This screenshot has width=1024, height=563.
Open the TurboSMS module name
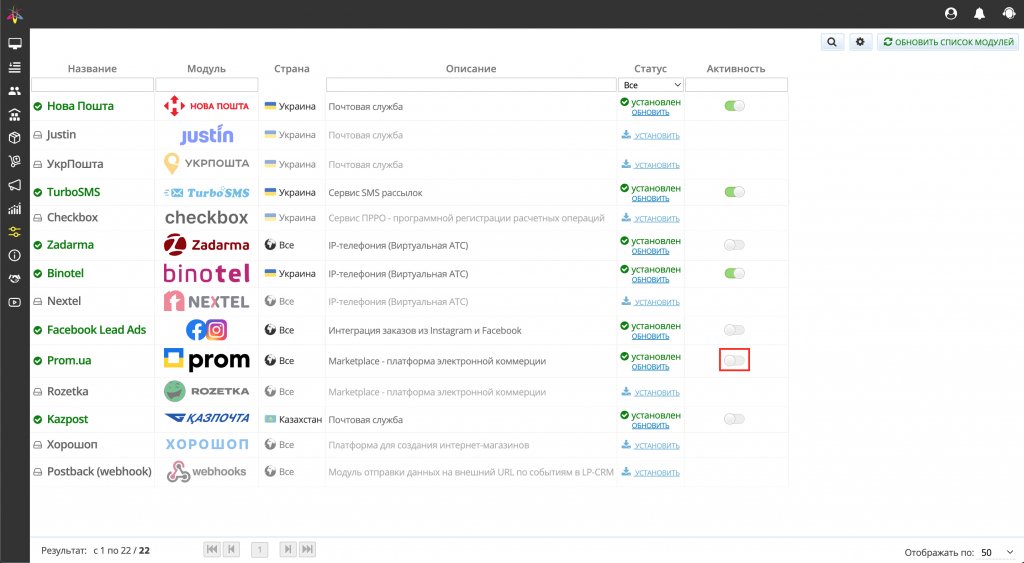click(73, 192)
